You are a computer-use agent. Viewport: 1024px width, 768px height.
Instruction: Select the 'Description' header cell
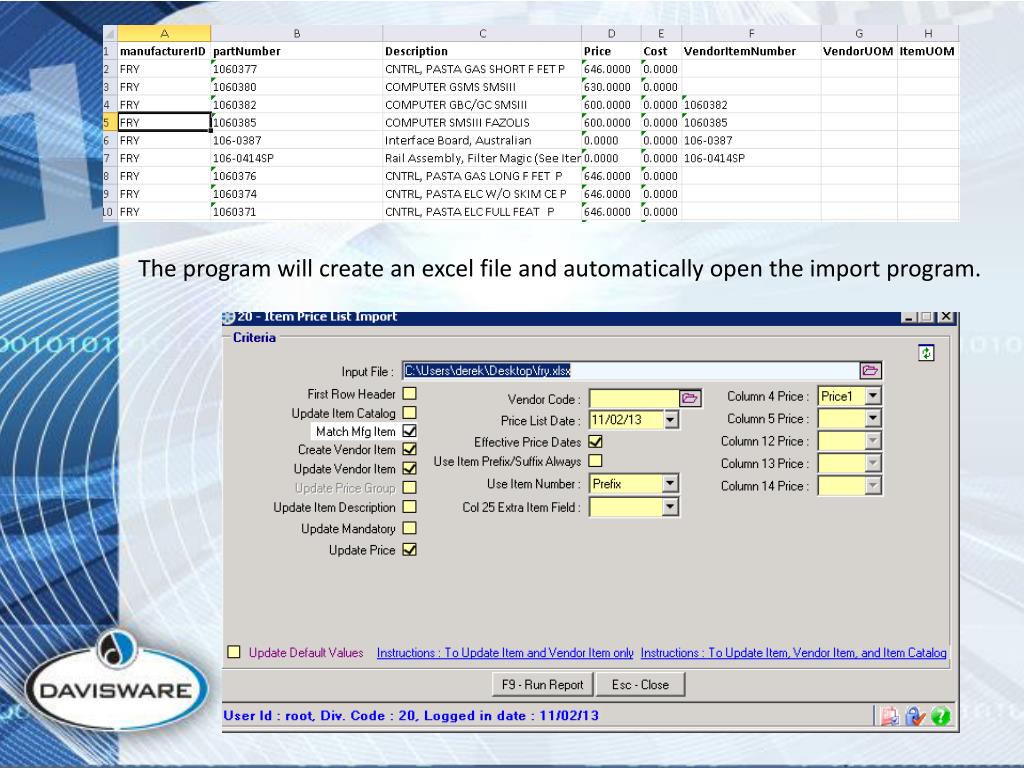(482, 51)
